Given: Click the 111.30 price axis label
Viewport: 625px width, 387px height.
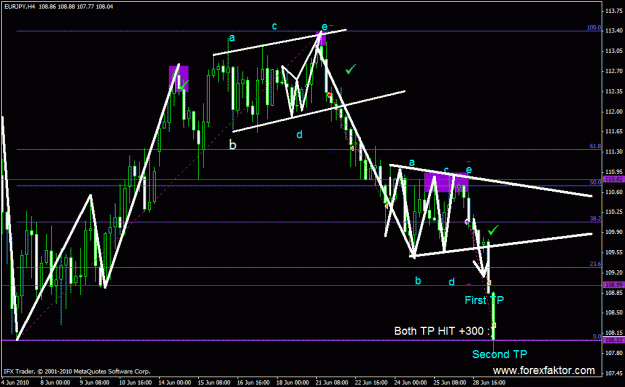Looking at the screenshot, I should [x=614, y=152].
